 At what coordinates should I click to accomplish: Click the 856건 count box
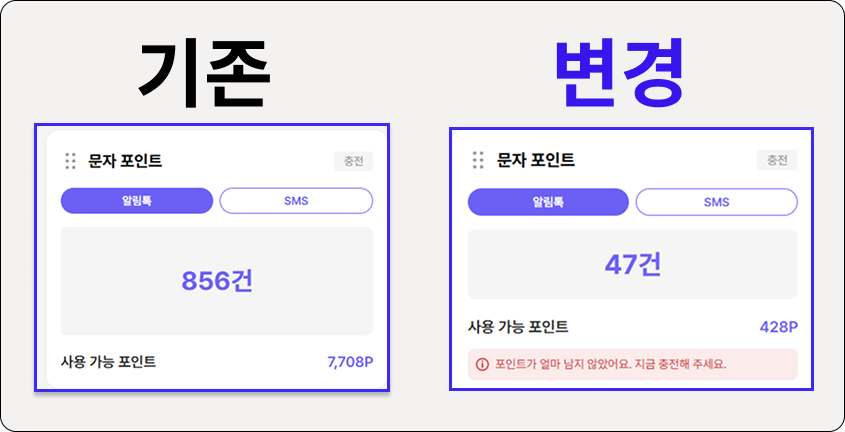[217, 281]
